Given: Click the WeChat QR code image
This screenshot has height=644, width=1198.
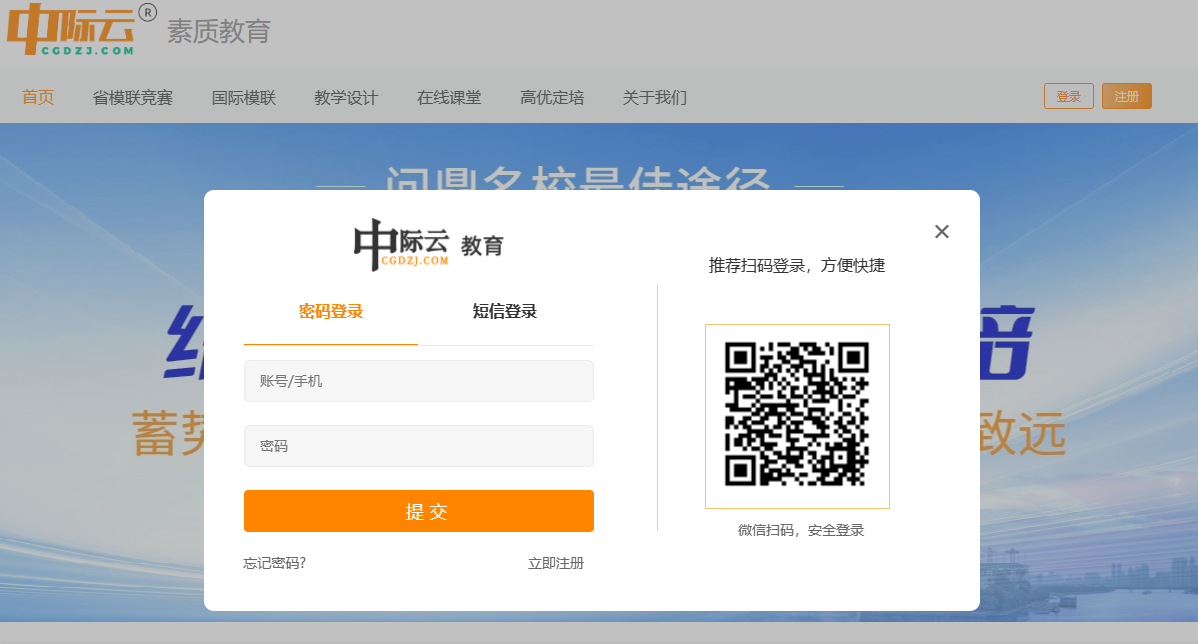Looking at the screenshot, I should (x=797, y=415).
